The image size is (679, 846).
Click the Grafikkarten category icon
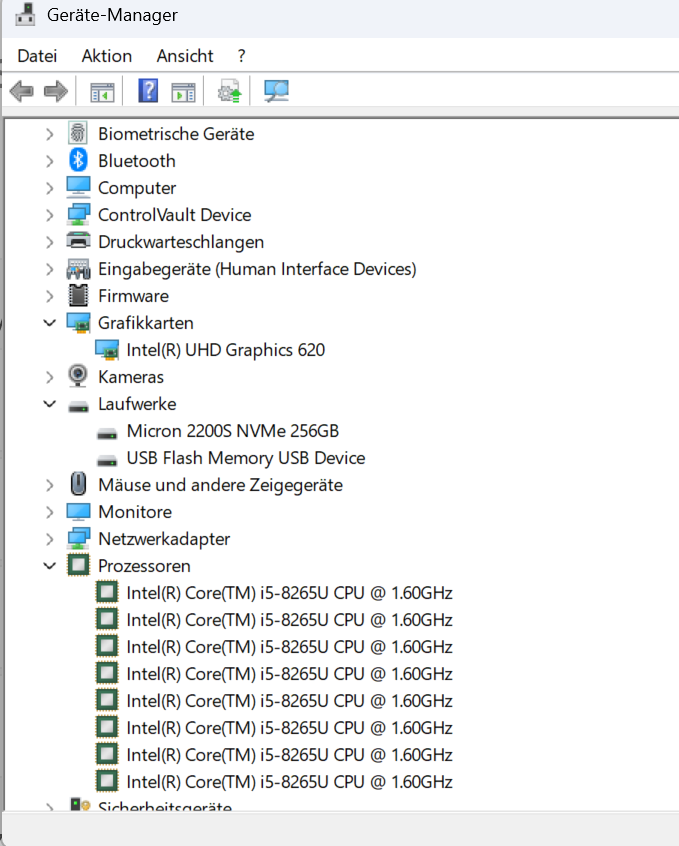78,323
